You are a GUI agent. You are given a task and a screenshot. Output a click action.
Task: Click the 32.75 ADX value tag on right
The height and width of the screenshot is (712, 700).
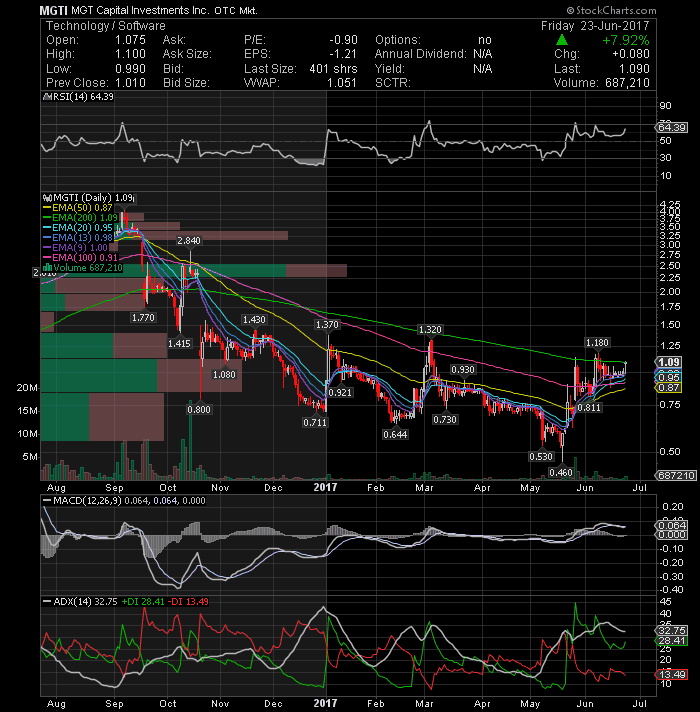672,631
